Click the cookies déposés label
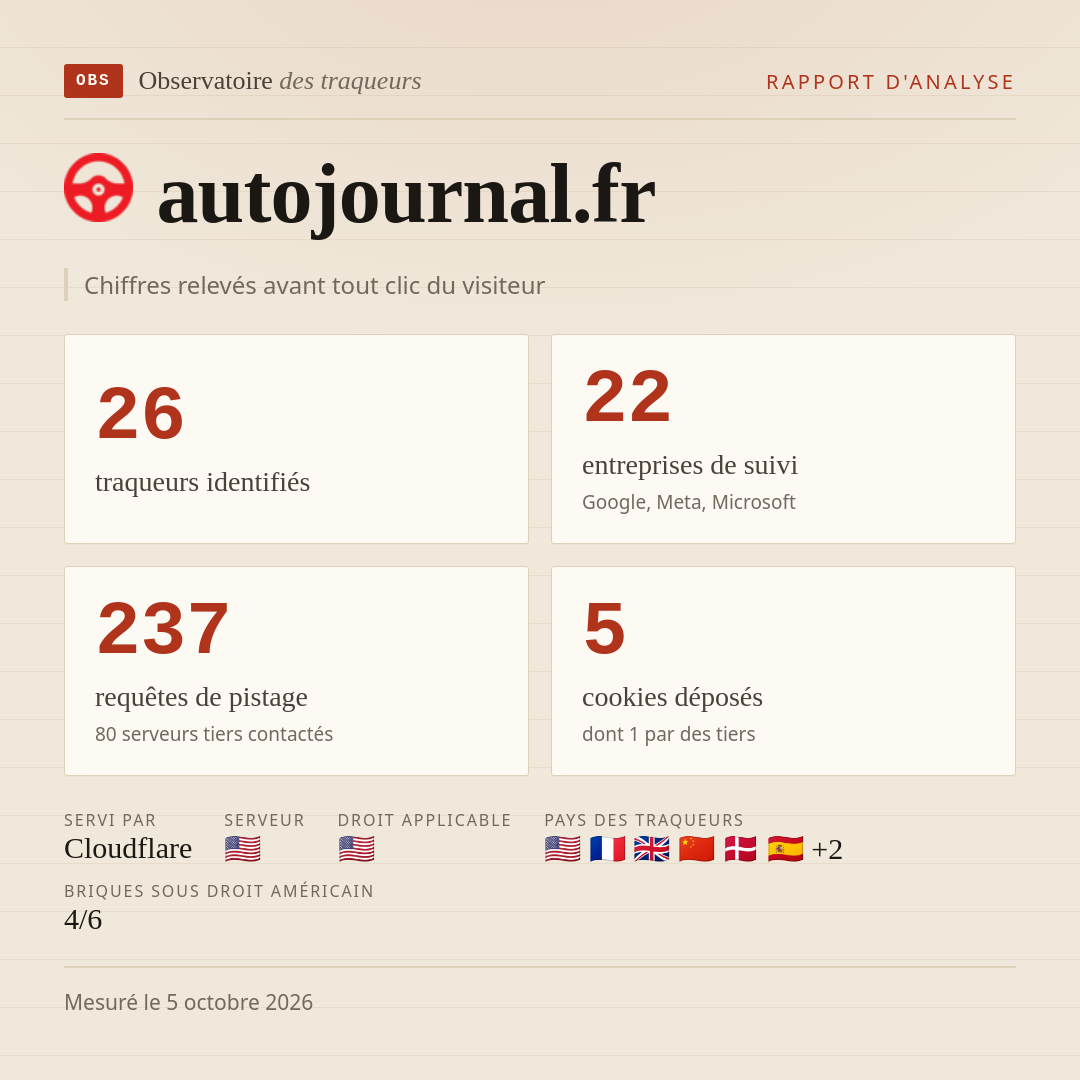Screen dimensions: 1080x1080 (x=672, y=697)
